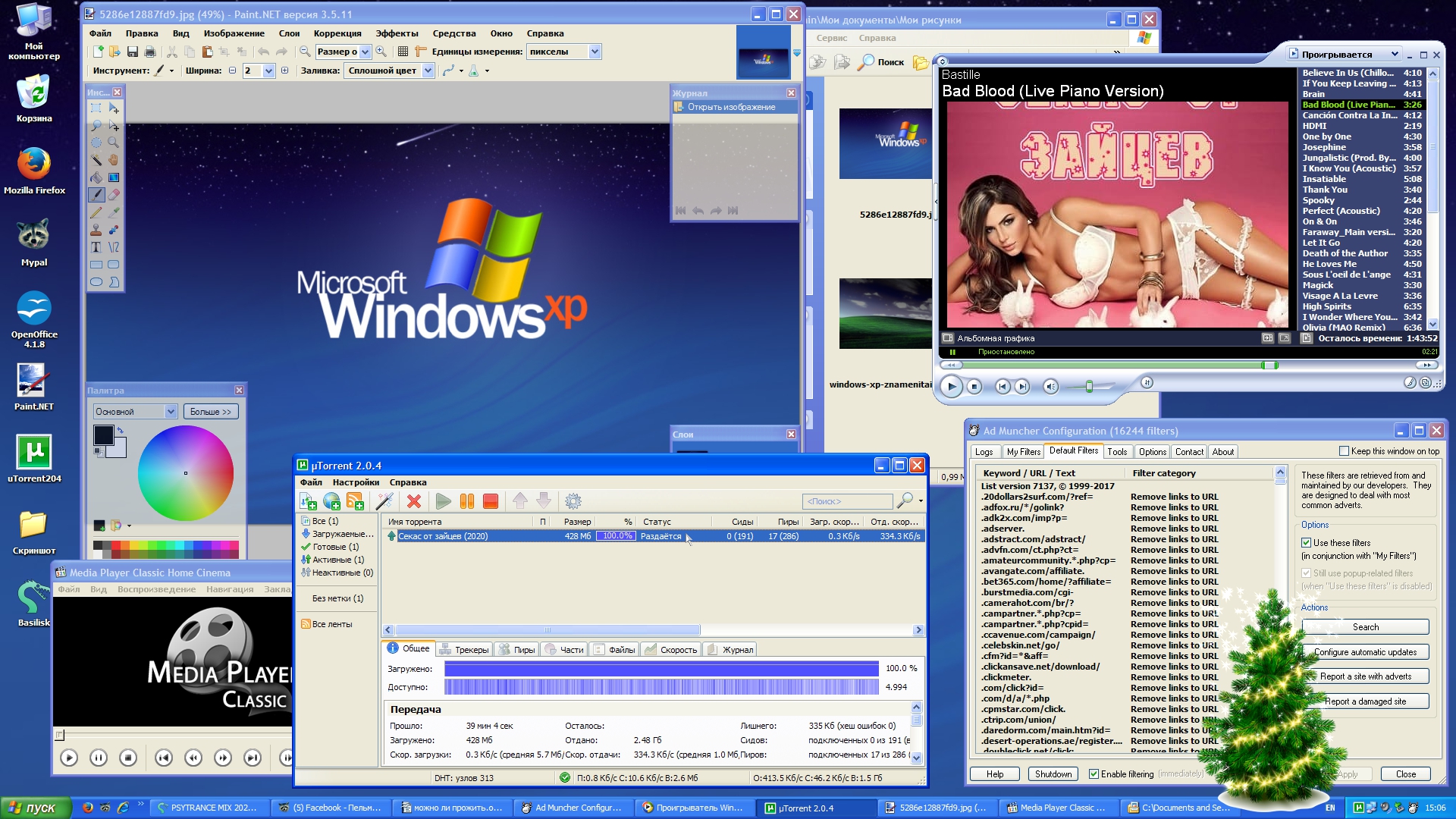
Task: Stop the torrent with the red stop icon
Action: (x=491, y=501)
